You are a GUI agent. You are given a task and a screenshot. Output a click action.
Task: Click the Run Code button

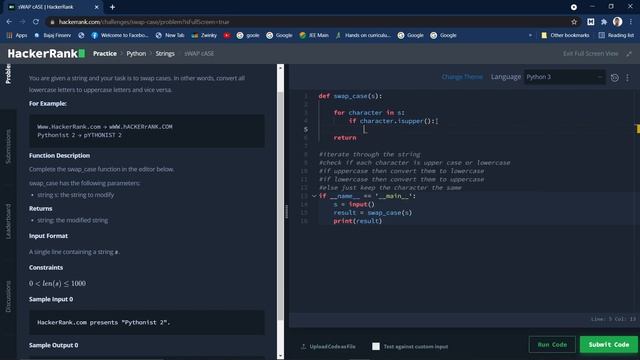(552, 344)
